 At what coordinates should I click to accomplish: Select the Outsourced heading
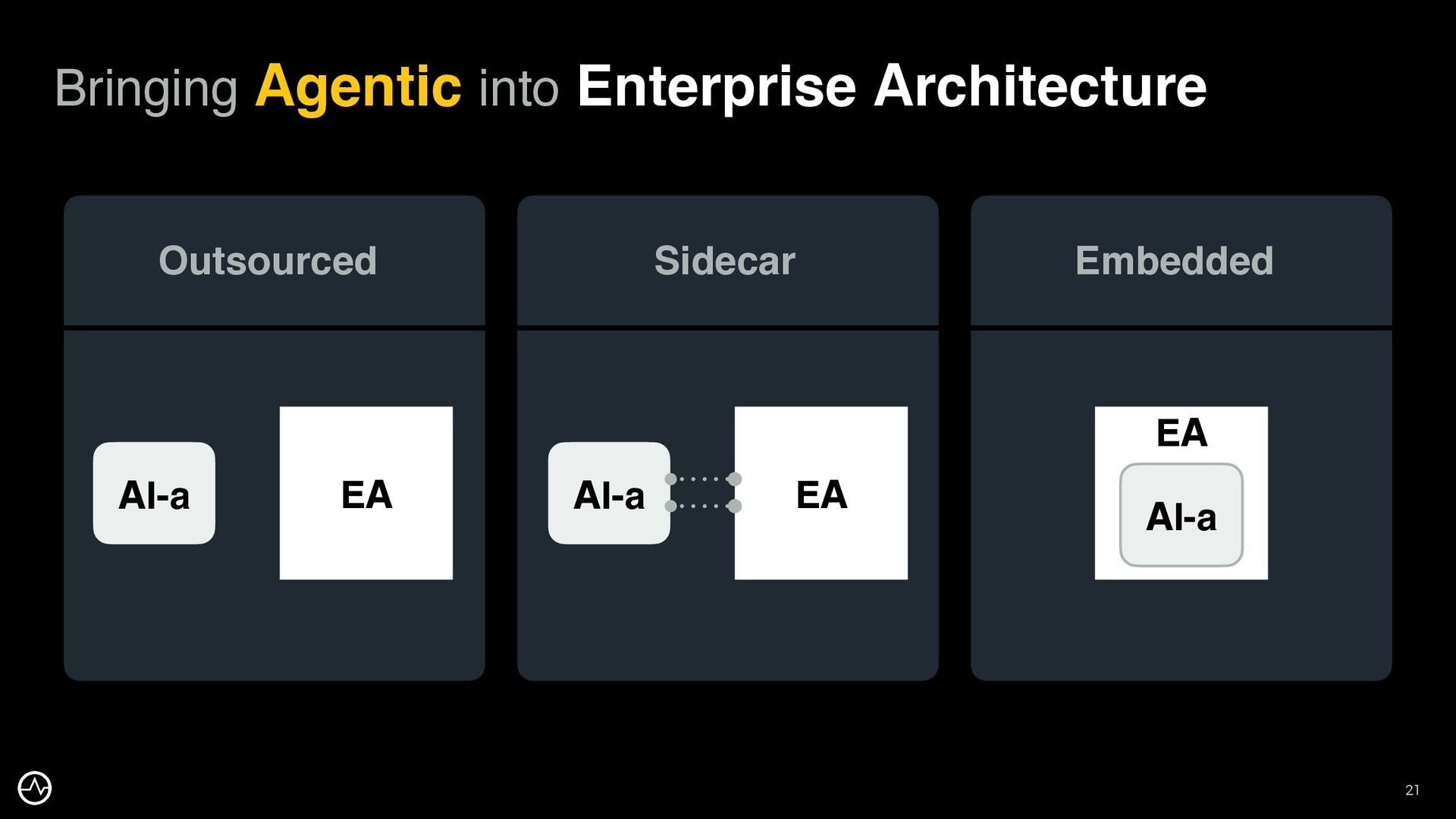click(x=268, y=261)
